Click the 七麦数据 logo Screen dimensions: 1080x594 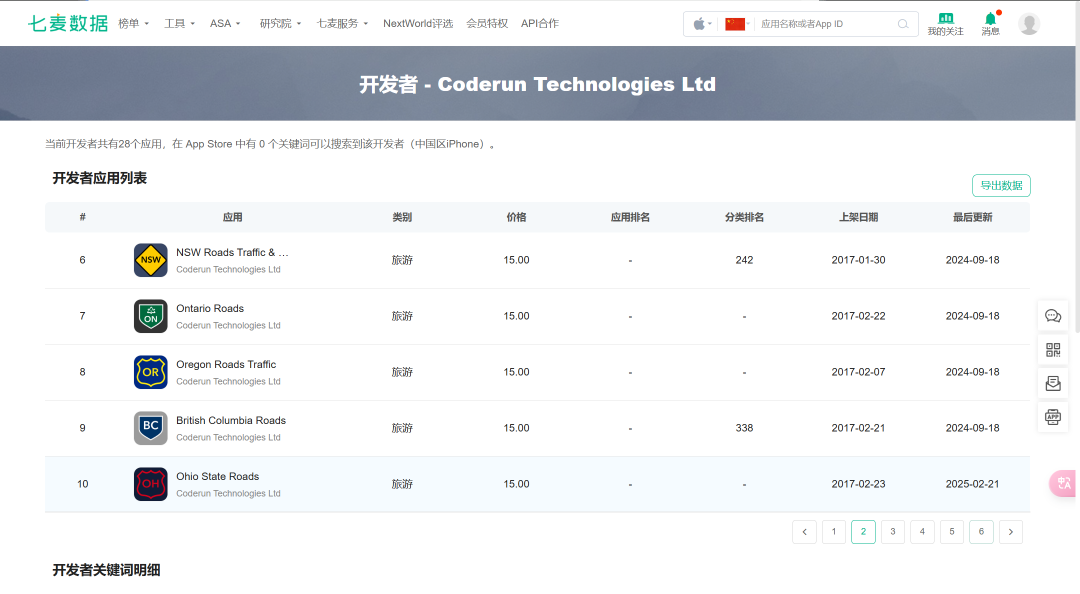pos(68,23)
